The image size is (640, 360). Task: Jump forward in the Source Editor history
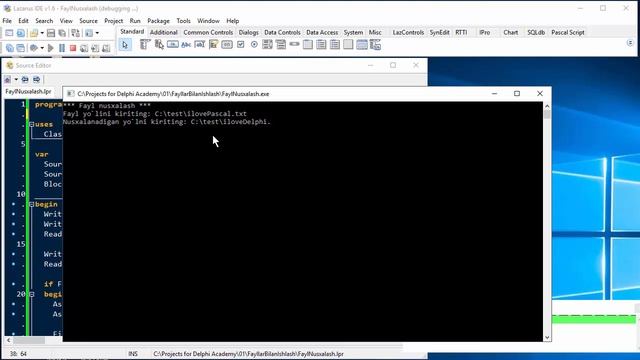(36, 80)
